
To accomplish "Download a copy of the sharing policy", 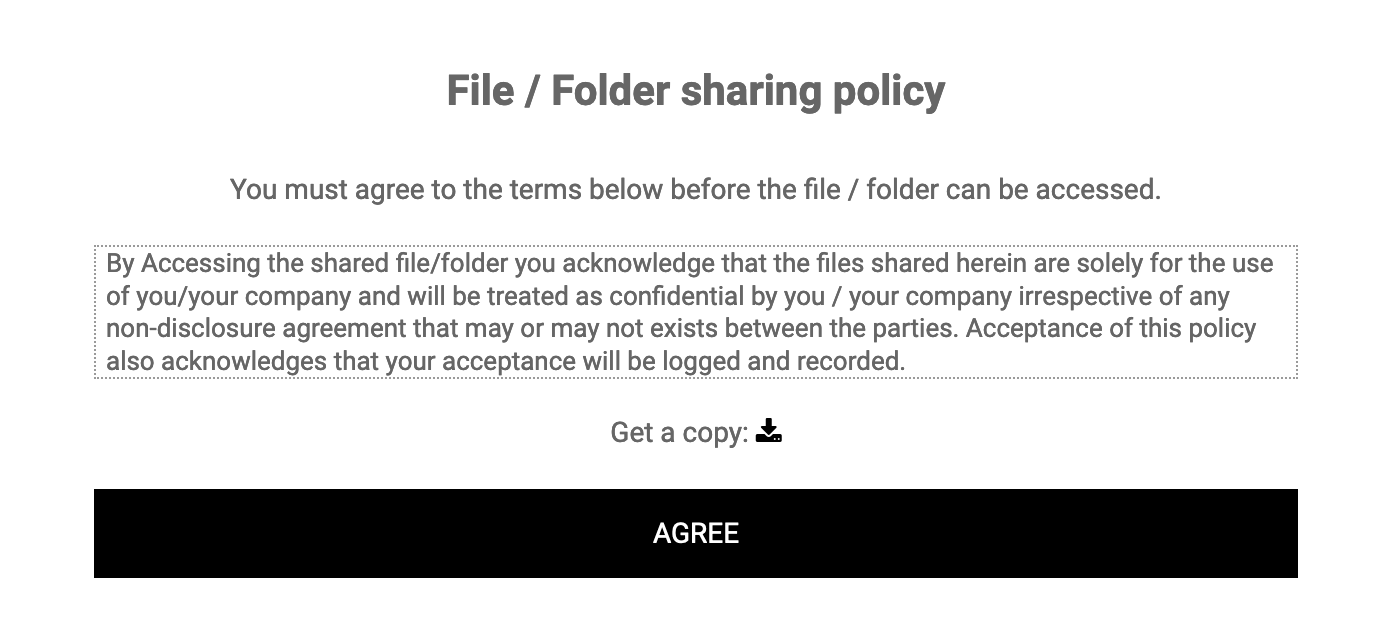I will pos(768,432).
